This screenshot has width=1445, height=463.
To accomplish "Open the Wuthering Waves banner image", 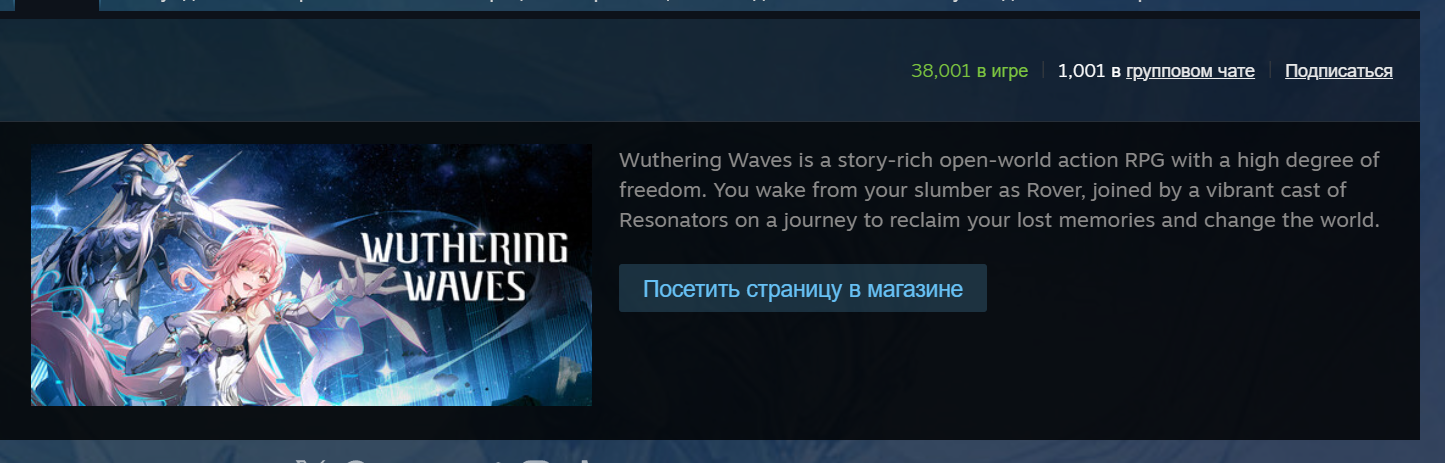I will (311, 275).
